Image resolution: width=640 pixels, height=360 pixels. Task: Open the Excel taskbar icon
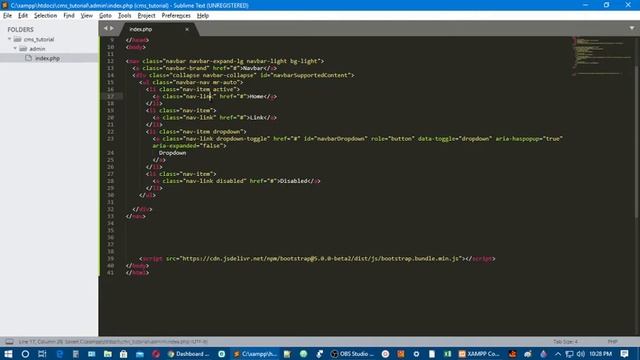(448, 354)
